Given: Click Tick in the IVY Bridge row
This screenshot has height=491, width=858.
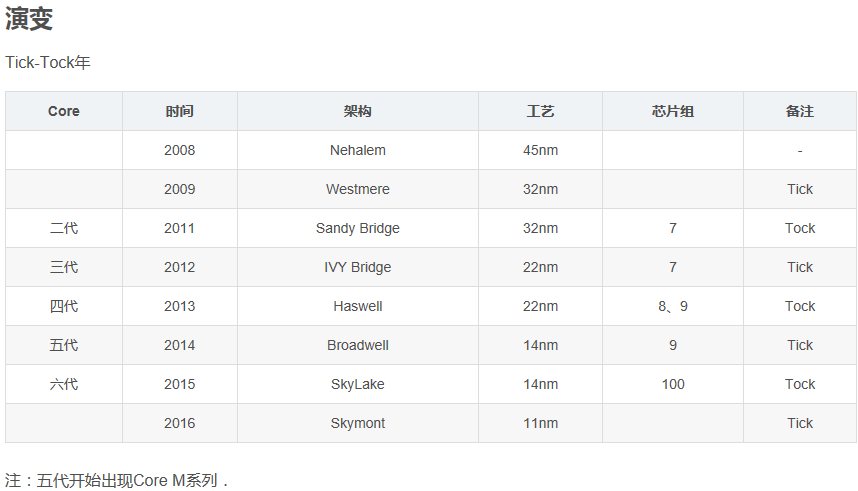Looking at the screenshot, I should [799, 267].
